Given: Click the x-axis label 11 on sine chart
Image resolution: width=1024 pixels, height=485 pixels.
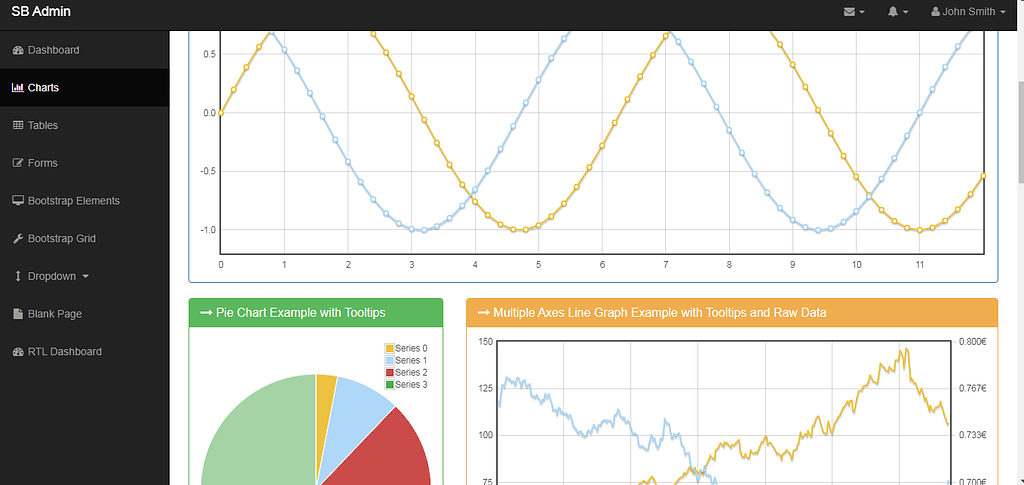Looking at the screenshot, I should click(920, 265).
